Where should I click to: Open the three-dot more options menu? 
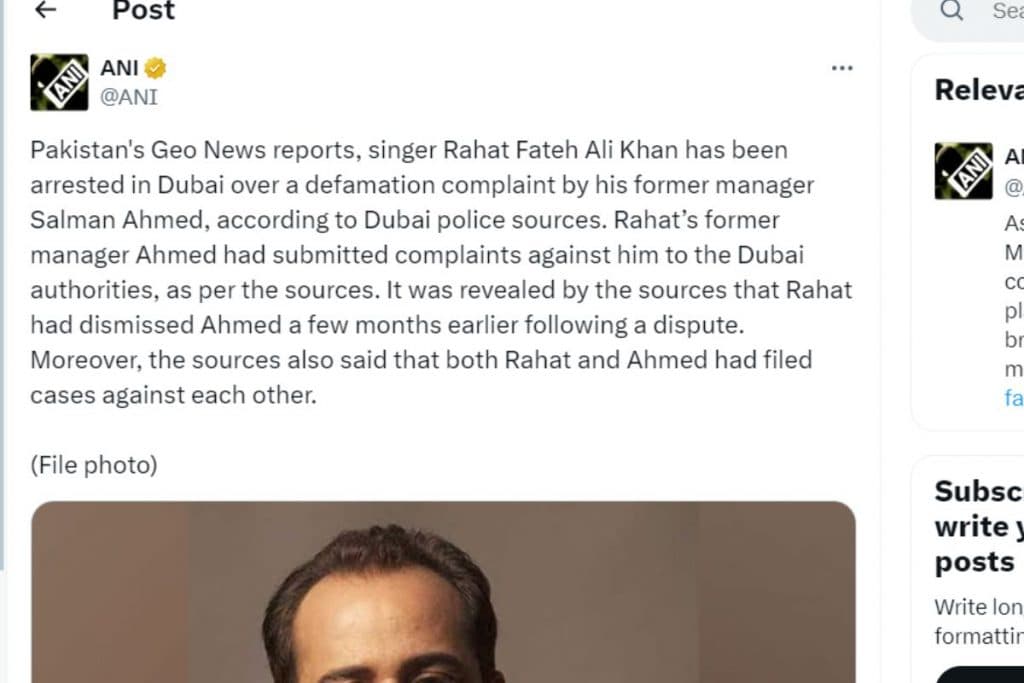(x=842, y=68)
